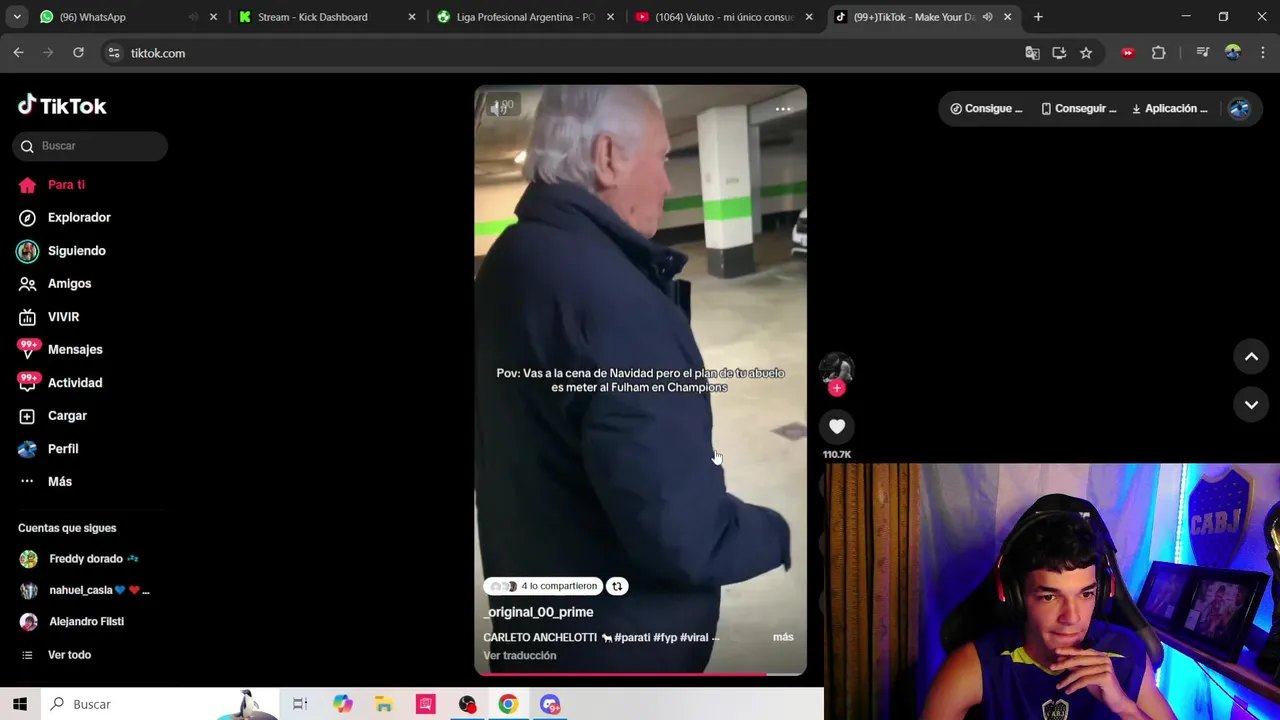Click the tiktok.com address bar
1280x720 pixels.
[x=560, y=53]
